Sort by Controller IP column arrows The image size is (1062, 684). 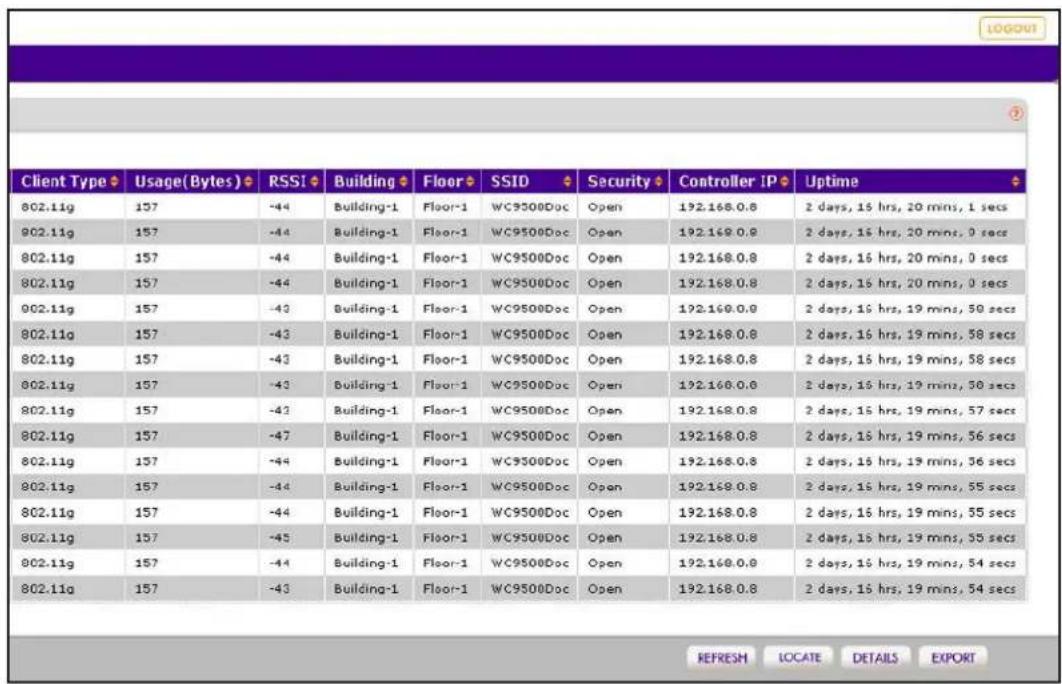click(784, 181)
